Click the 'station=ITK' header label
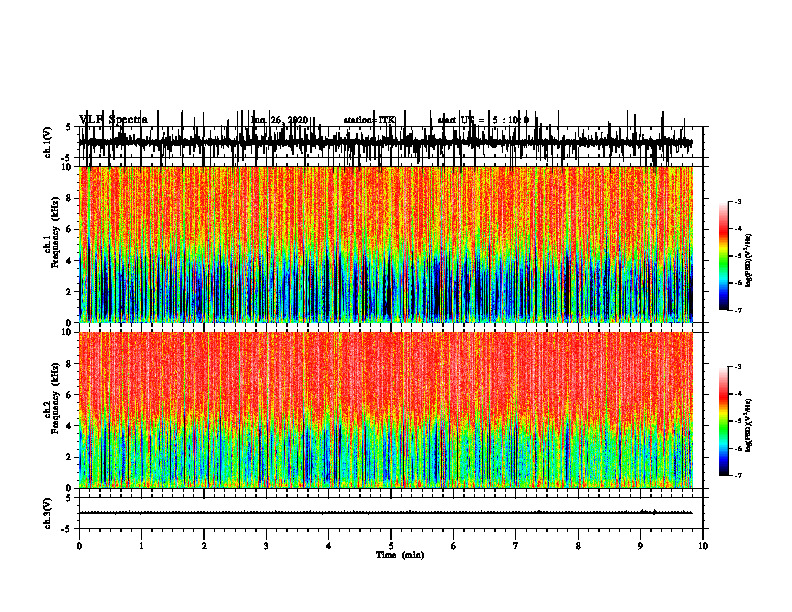This screenshot has height=612, width=792. click(x=370, y=120)
